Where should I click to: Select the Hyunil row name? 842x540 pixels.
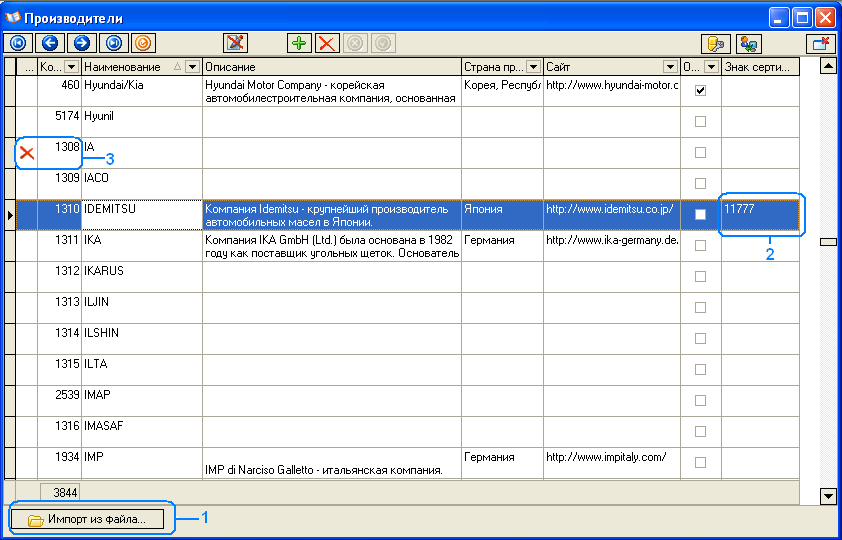pyautogui.click(x=142, y=122)
